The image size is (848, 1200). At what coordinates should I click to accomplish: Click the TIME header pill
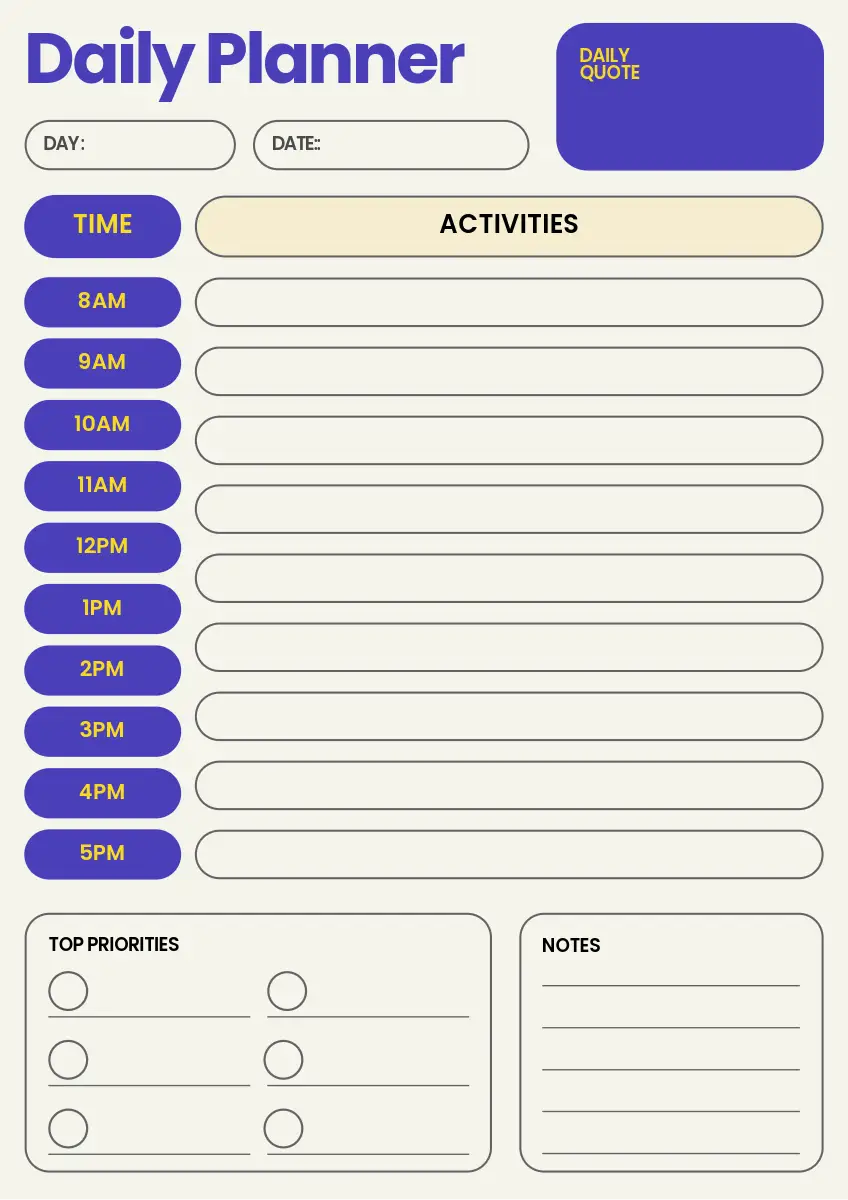(102, 225)
